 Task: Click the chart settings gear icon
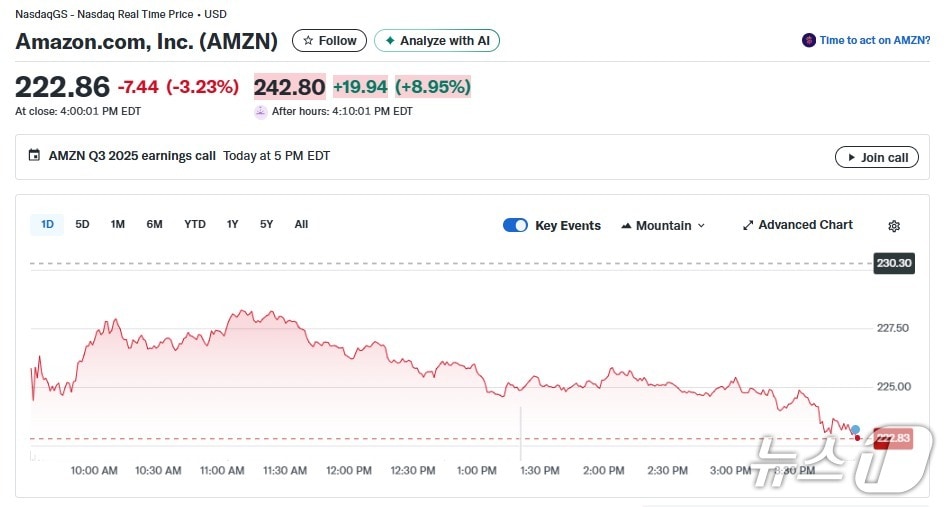coord(894,226)
